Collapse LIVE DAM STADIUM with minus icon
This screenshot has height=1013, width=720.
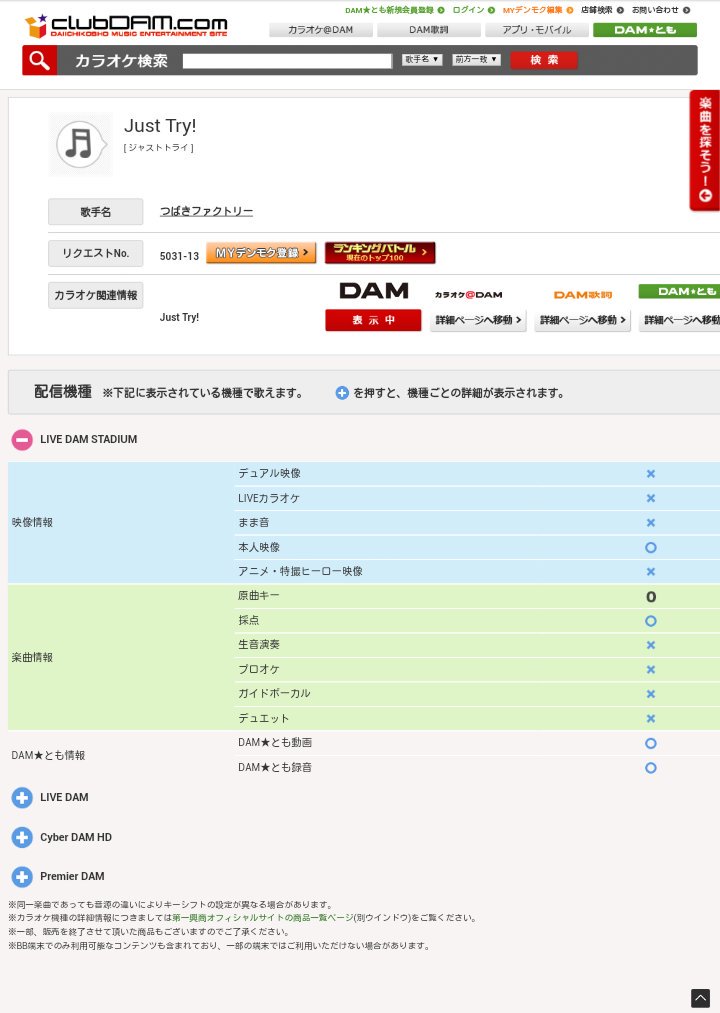tap(22, 440)
